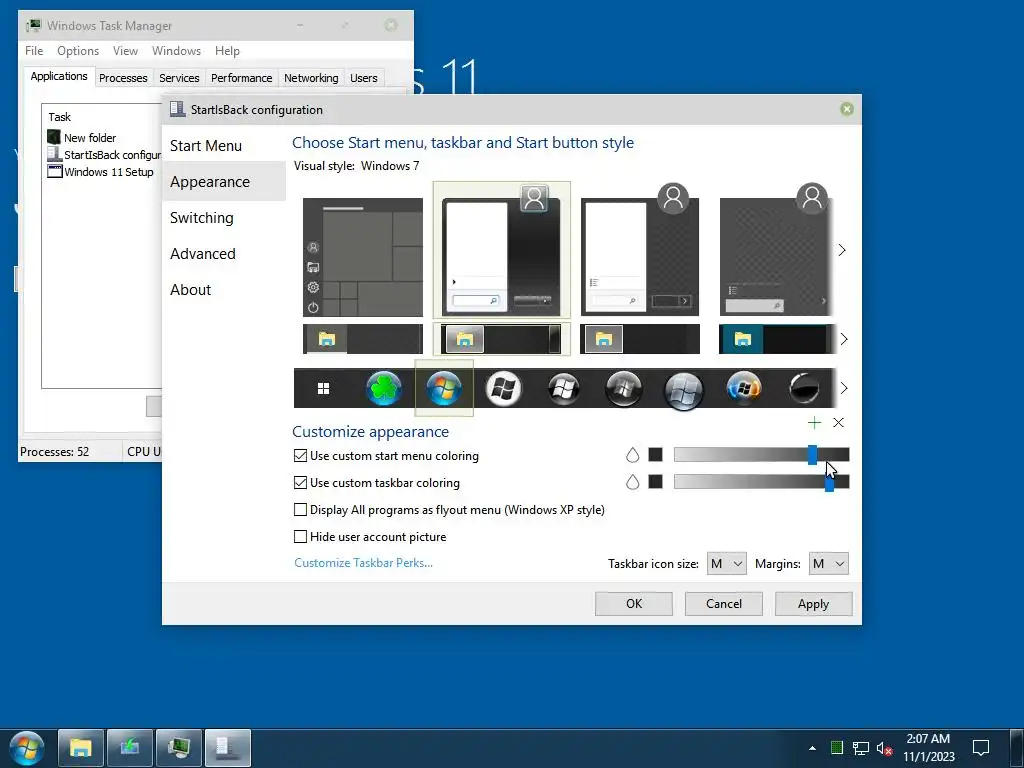Viewport: 1024px width, 768px height.
Task: Select the Windows 7 colored start orb
Action: tap(444, 388)
